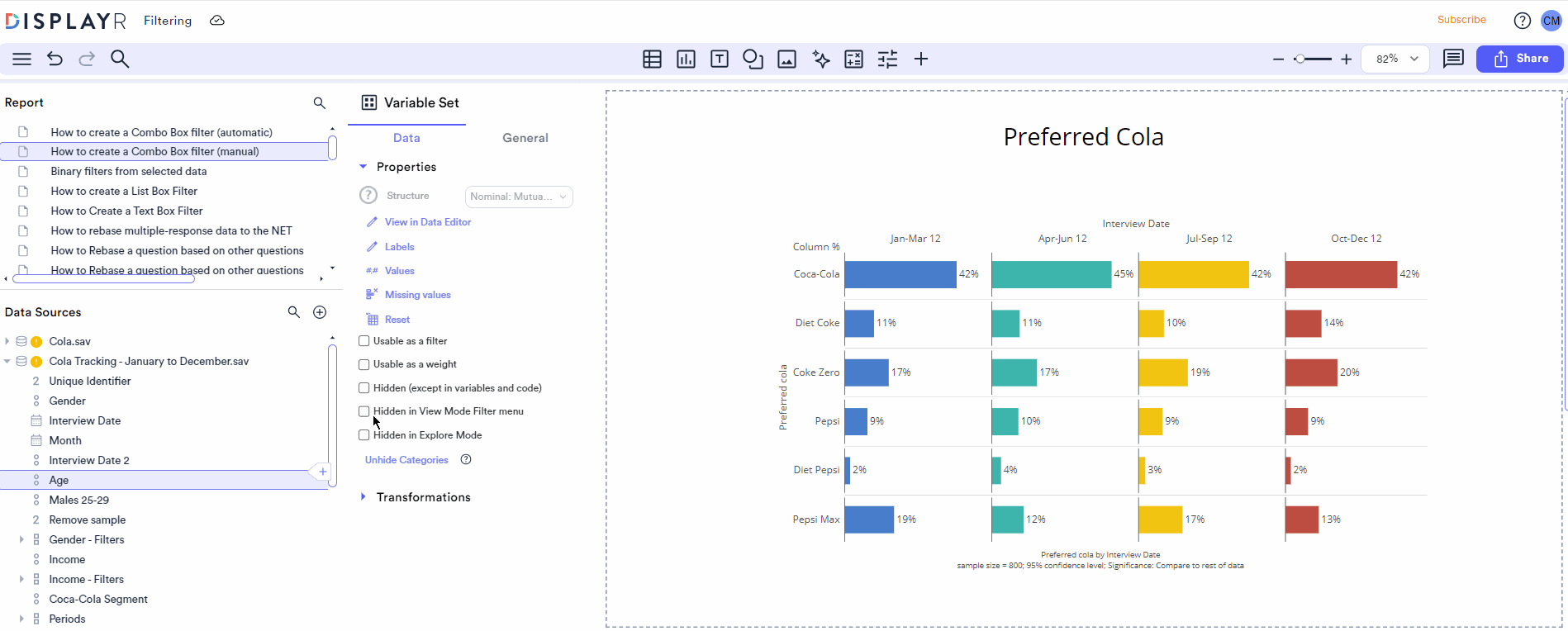This screenshot has height=631, width=1568.
Task: Click the Labels link
Action: 399,247
